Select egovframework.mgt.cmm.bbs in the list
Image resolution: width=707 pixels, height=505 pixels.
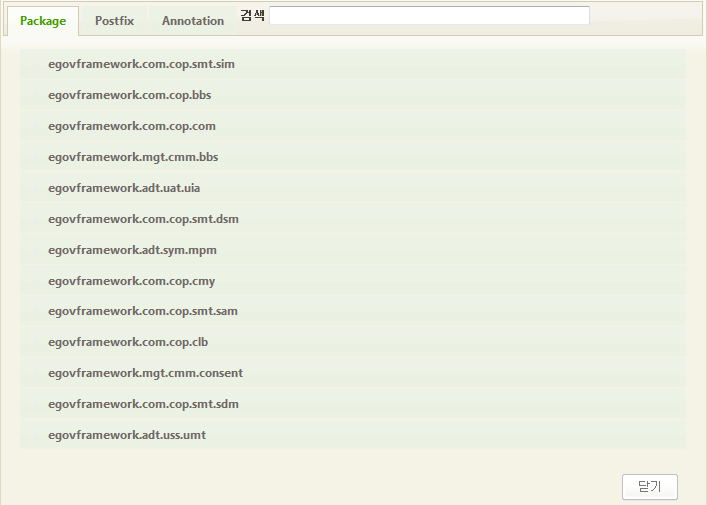coord(133,157)
